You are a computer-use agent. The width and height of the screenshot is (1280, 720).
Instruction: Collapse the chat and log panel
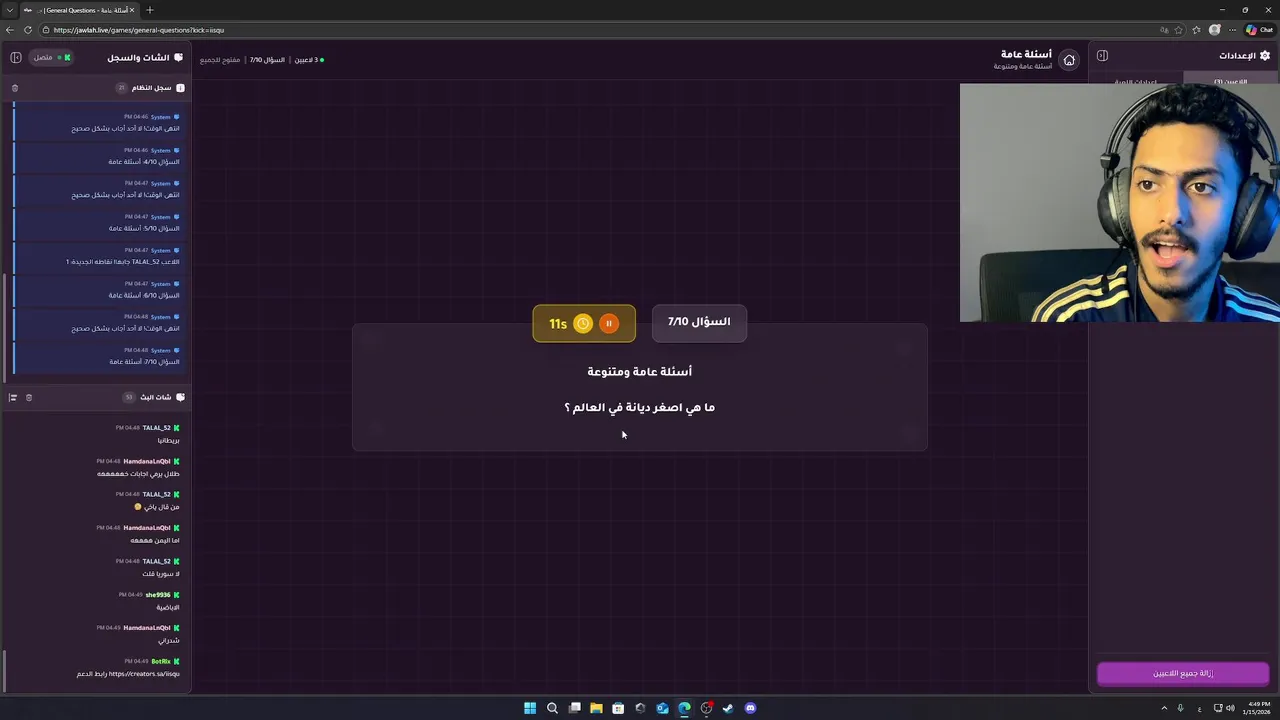16,57
